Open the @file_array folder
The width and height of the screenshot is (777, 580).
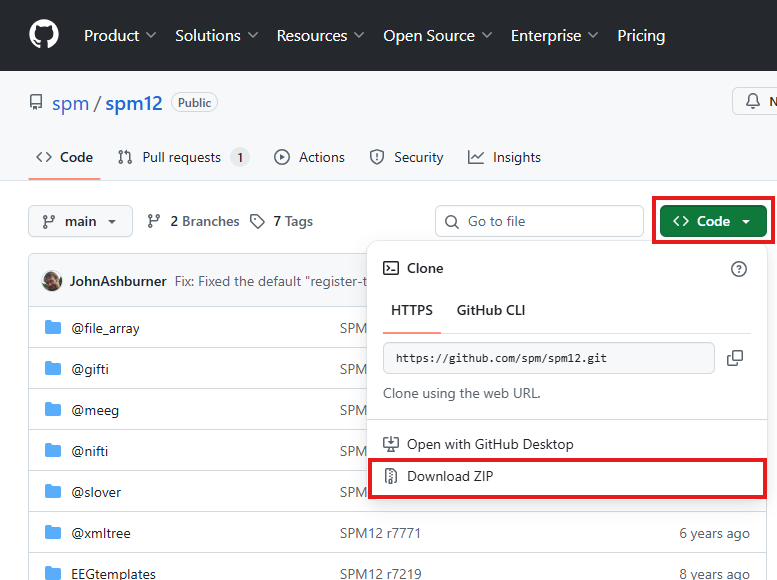pyautogui.click(x=105, y=328)
